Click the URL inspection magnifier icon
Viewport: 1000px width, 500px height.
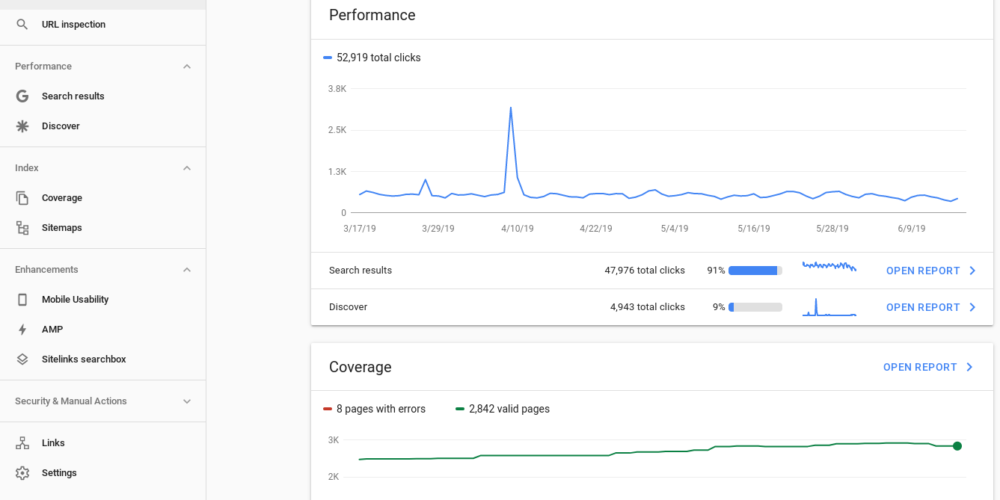tap(22, 24)
